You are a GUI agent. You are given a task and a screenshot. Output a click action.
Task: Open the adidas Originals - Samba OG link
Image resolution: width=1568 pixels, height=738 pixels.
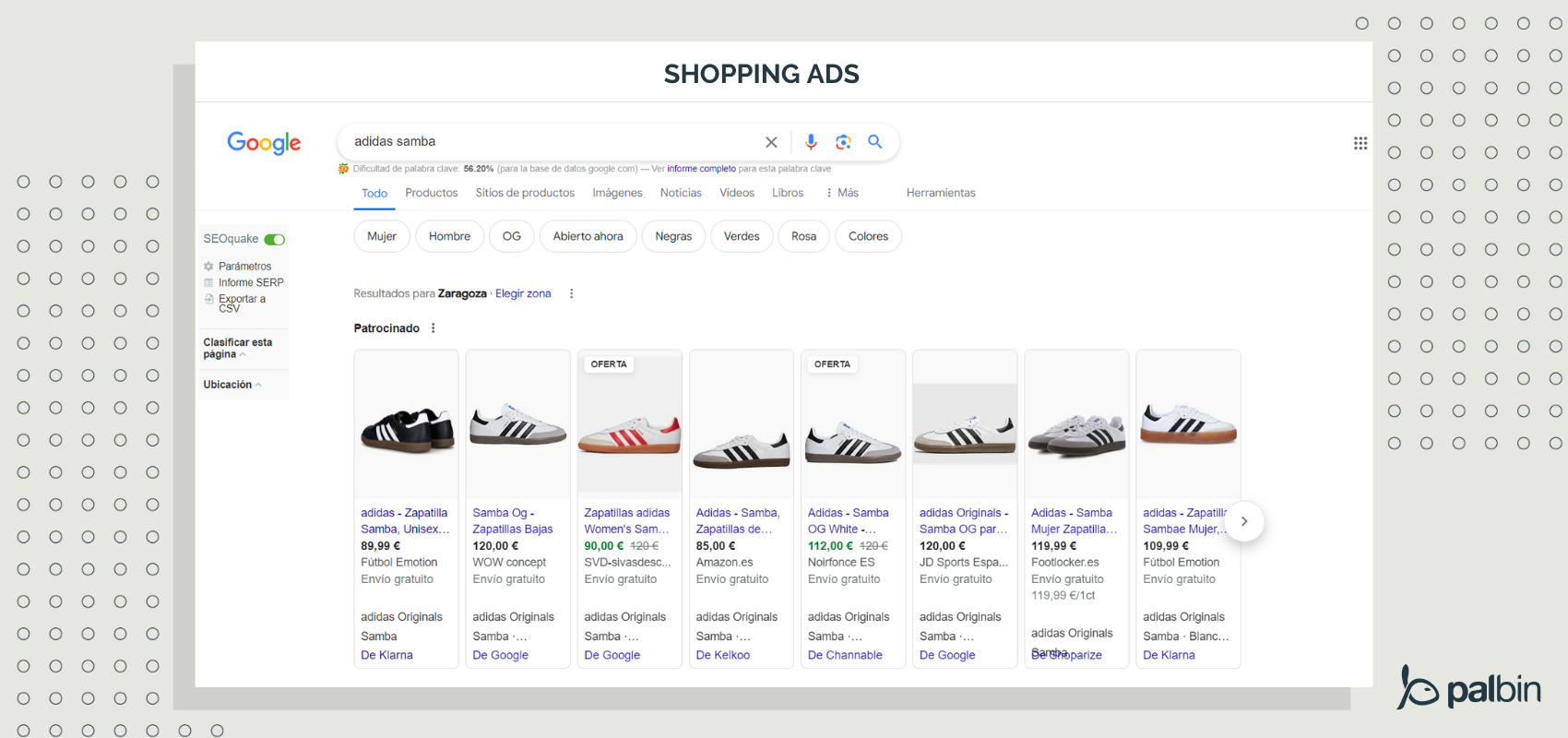964,521
